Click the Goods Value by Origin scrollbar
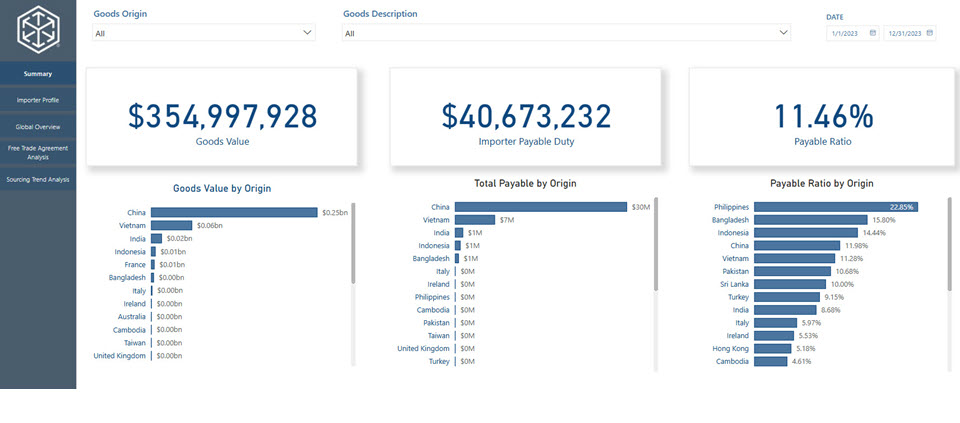Screen dimensions: 960x423 [x=353, y=245]
